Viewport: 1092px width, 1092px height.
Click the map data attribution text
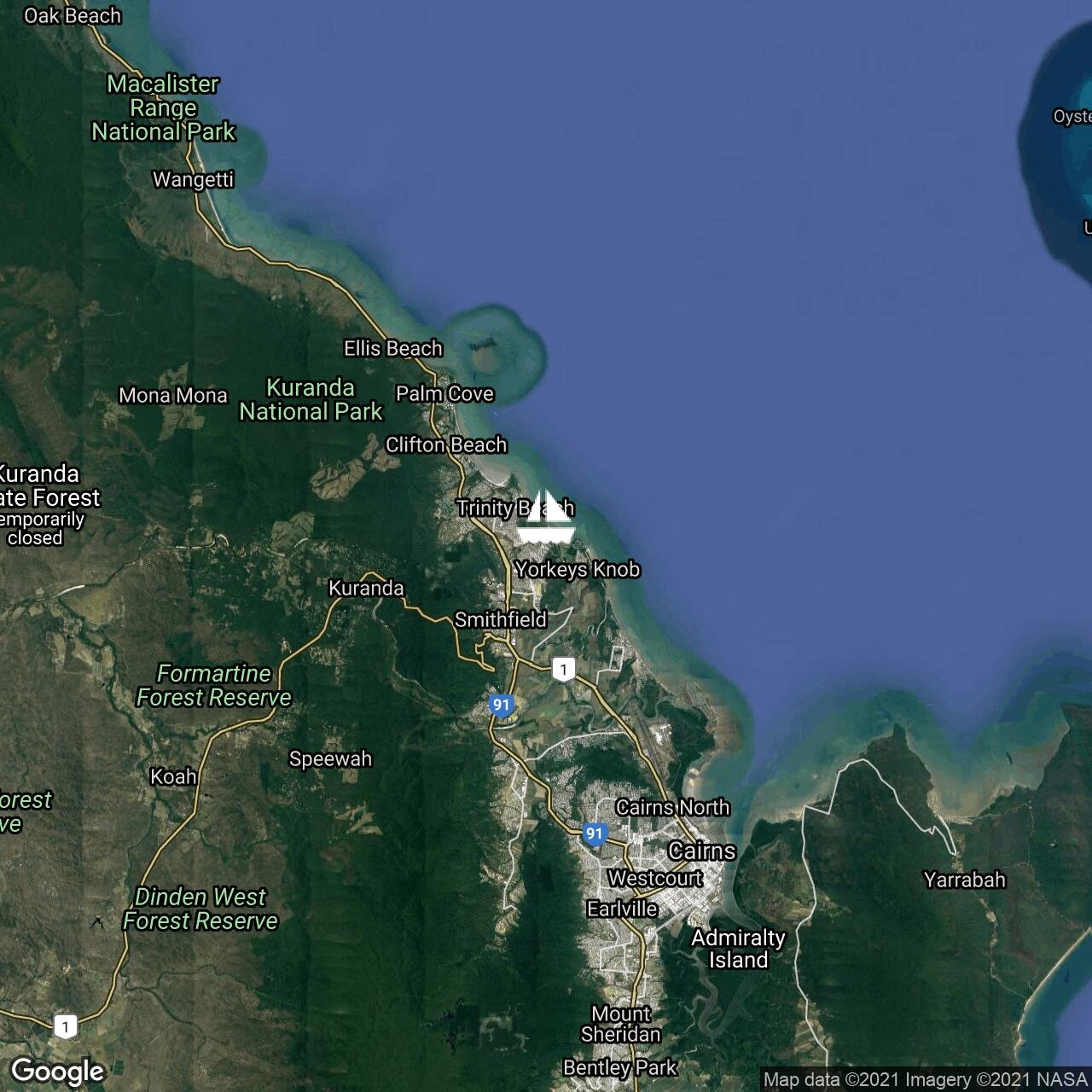click(925, 1080)
